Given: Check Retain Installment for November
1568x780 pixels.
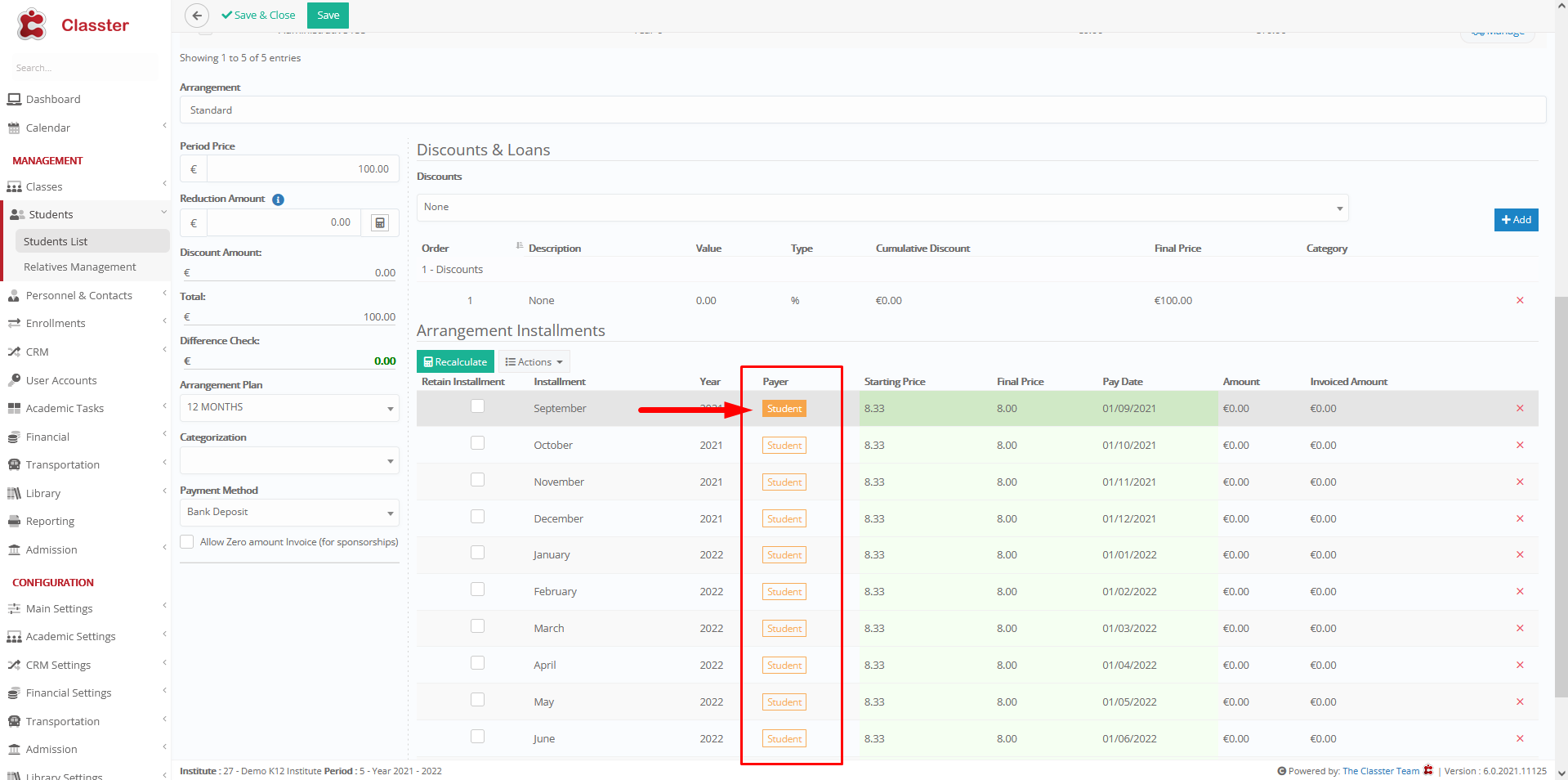Looking at the screenshot, I should pyautogui.click(x=478, y=480).
